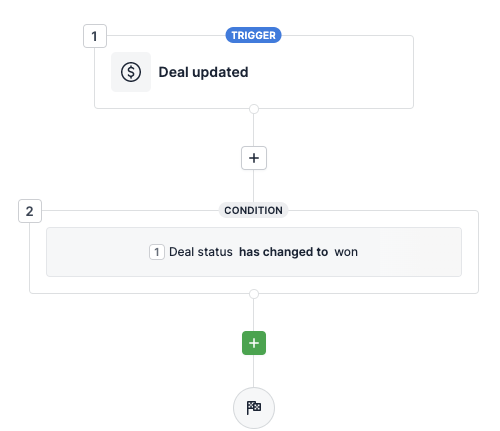Click the white plus button below the trigger

point(254,158)
